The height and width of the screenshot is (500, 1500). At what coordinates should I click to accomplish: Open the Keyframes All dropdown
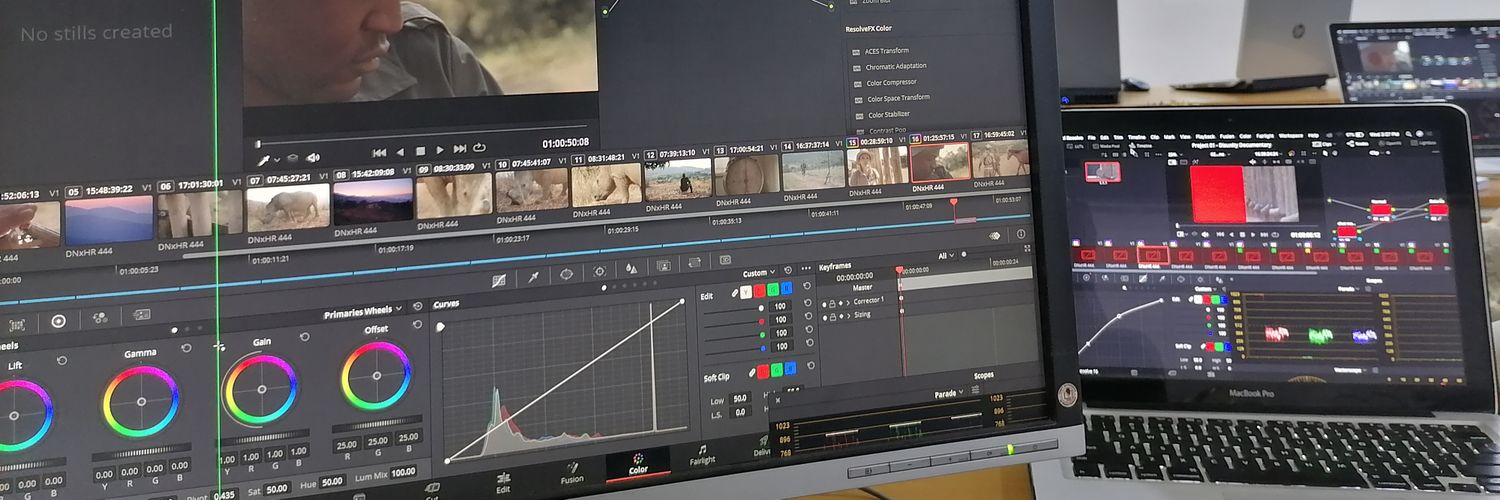946,255
